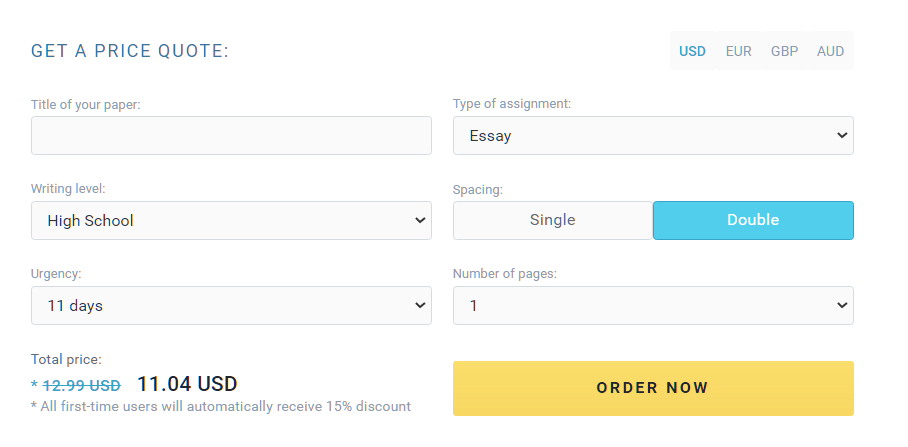Open the Urgency dropdown showing 11 days
The width and height of the screenshot is (908, 447).
point(231,305)
